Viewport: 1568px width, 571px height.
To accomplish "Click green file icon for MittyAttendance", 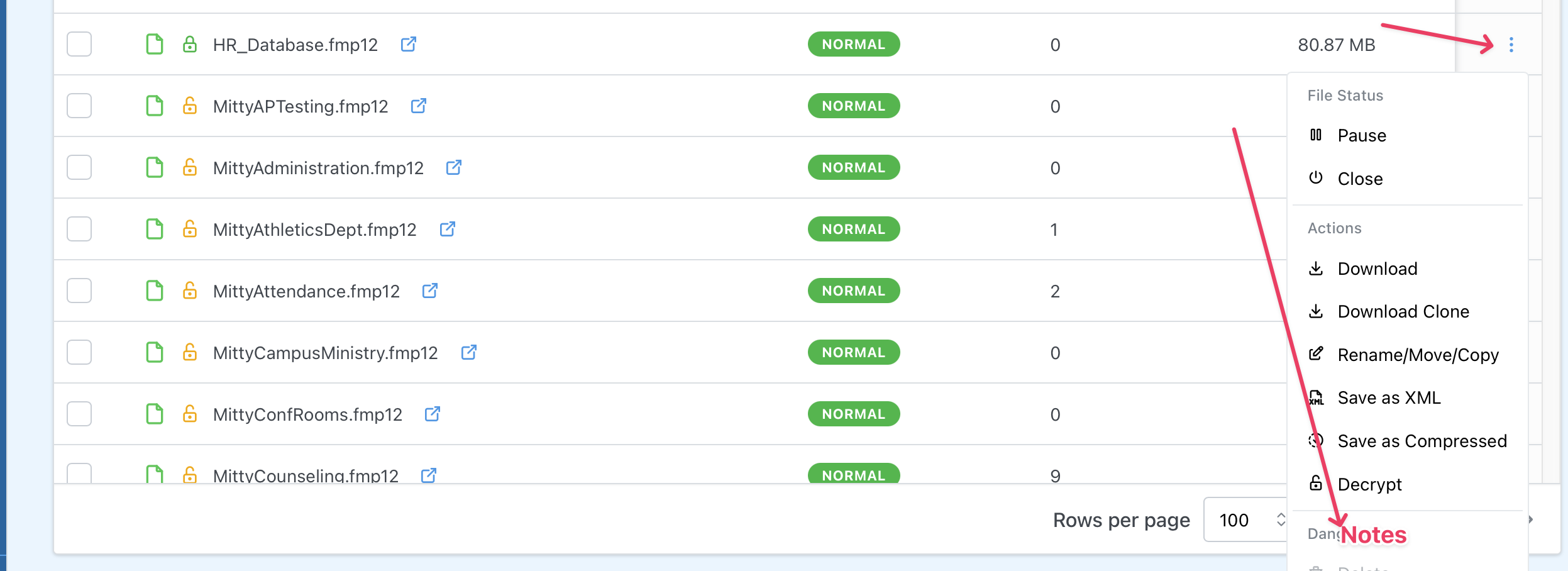I will click(155, 291).
